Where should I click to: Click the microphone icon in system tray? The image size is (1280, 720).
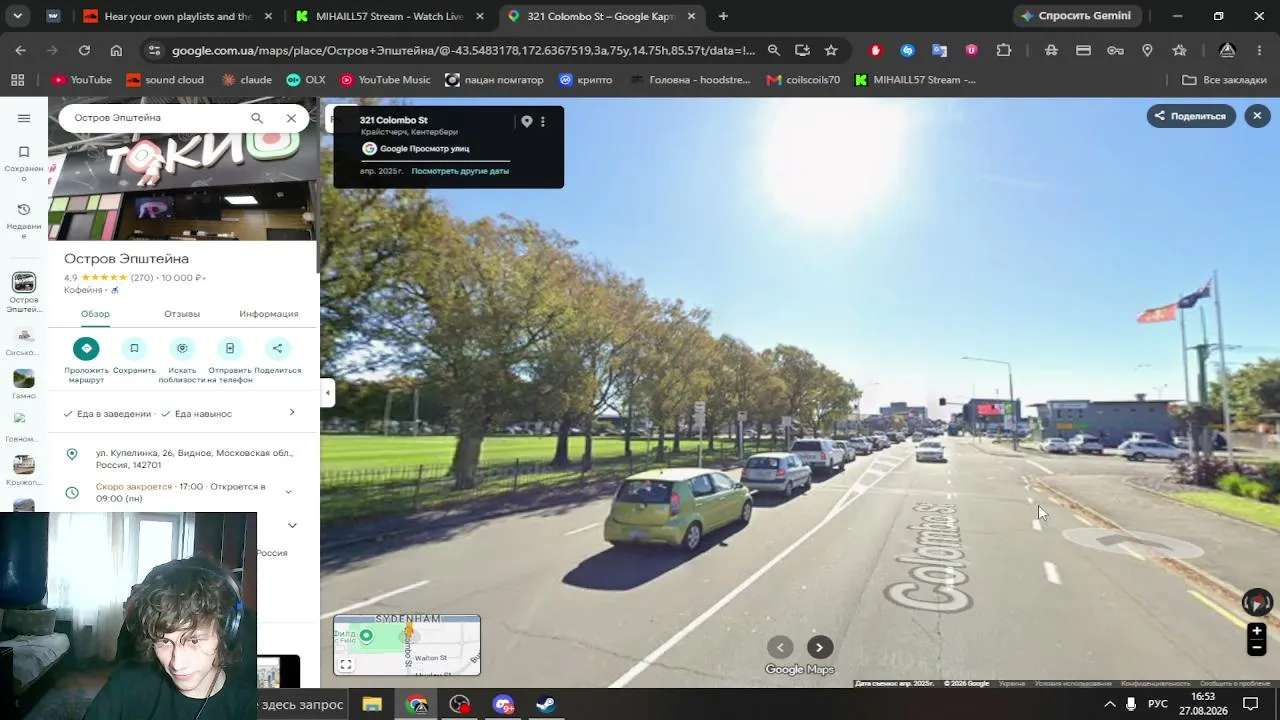[x=1131, y=704]
